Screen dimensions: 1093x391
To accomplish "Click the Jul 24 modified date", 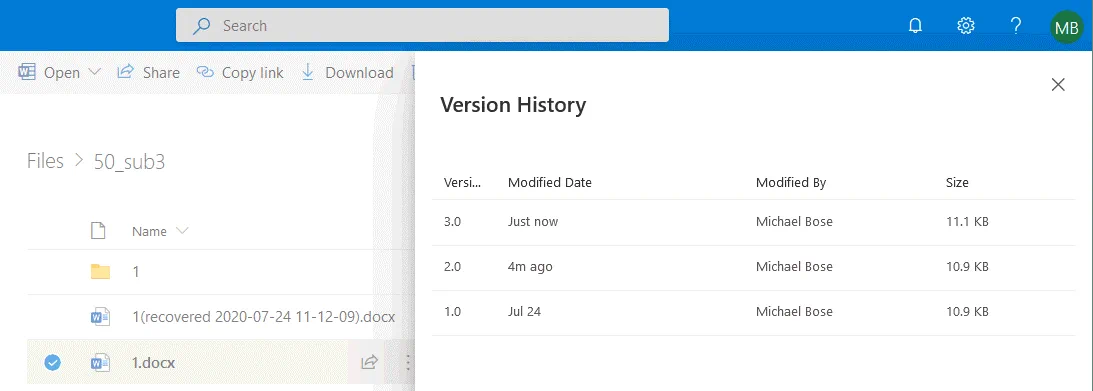I will tap(524, 312).
